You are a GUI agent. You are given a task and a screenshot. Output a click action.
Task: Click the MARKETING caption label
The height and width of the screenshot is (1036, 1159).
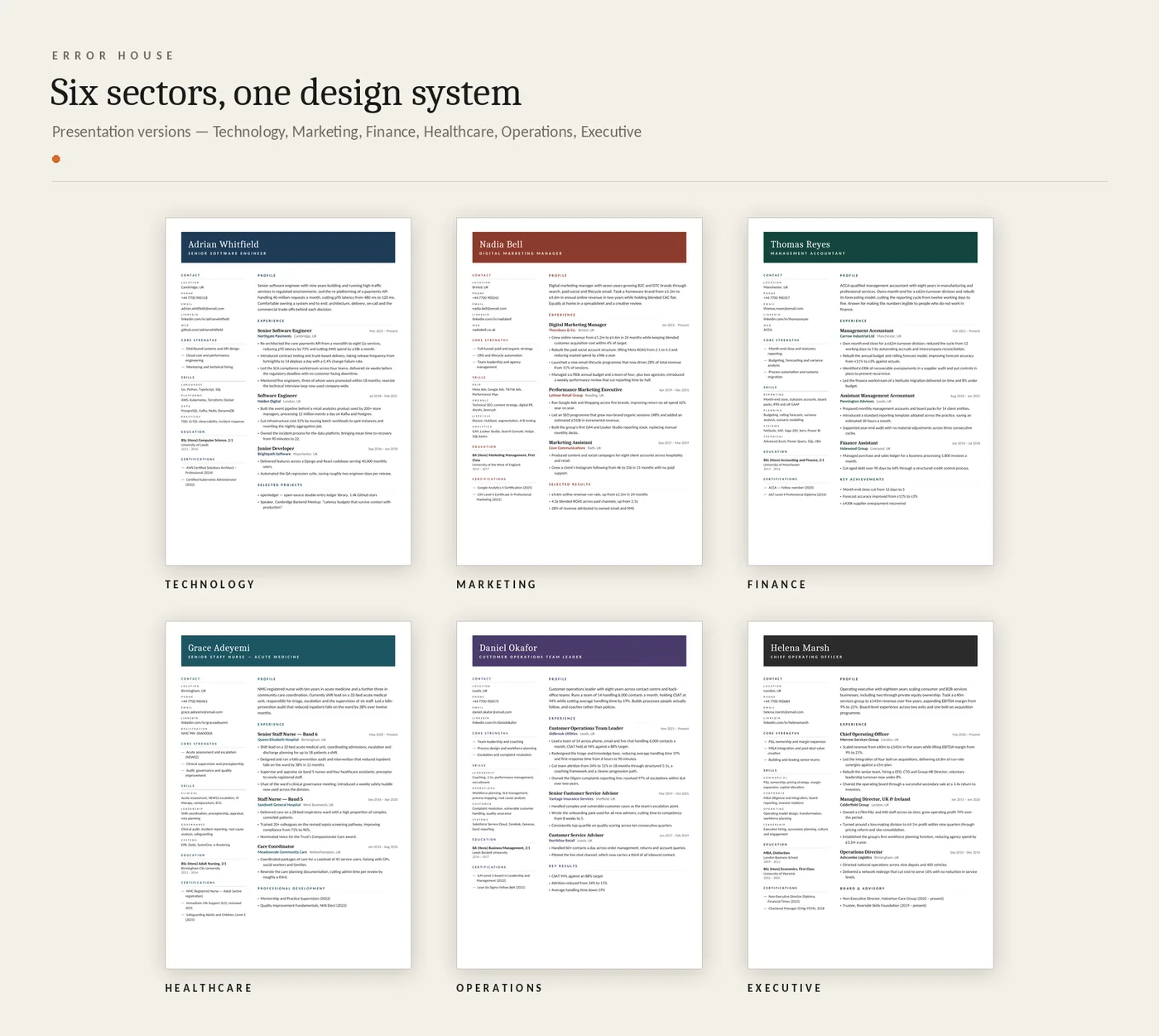[497, 585]
